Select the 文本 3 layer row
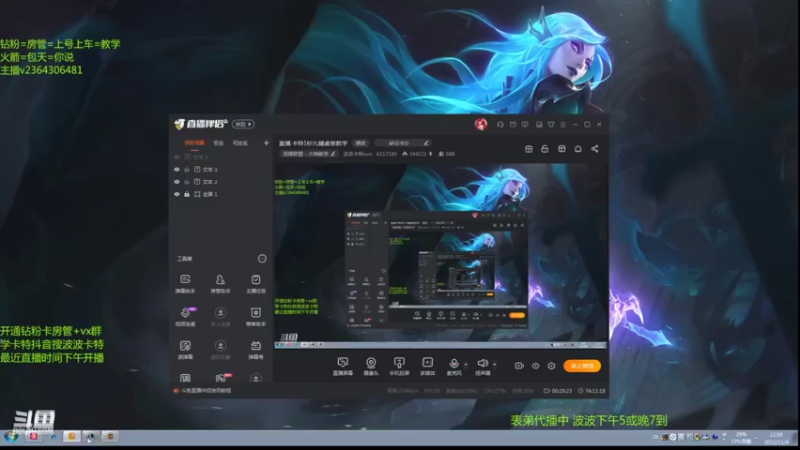The height and width of the screenshot is (450, 800). 221,169
